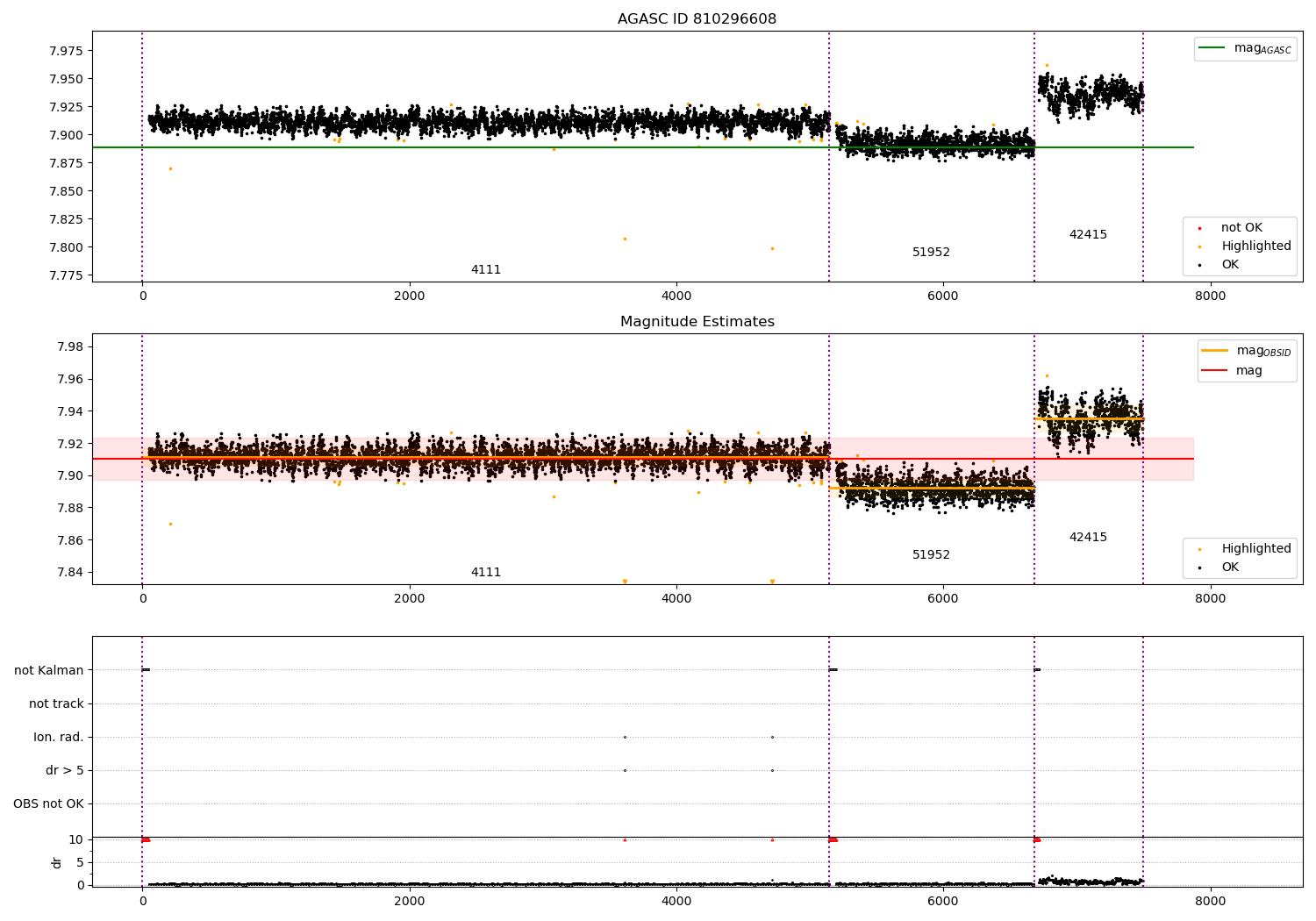Click the 7.96 y-axis tick label
The width and height of the screenshot is (1316, 921).
tap(69, 379)
